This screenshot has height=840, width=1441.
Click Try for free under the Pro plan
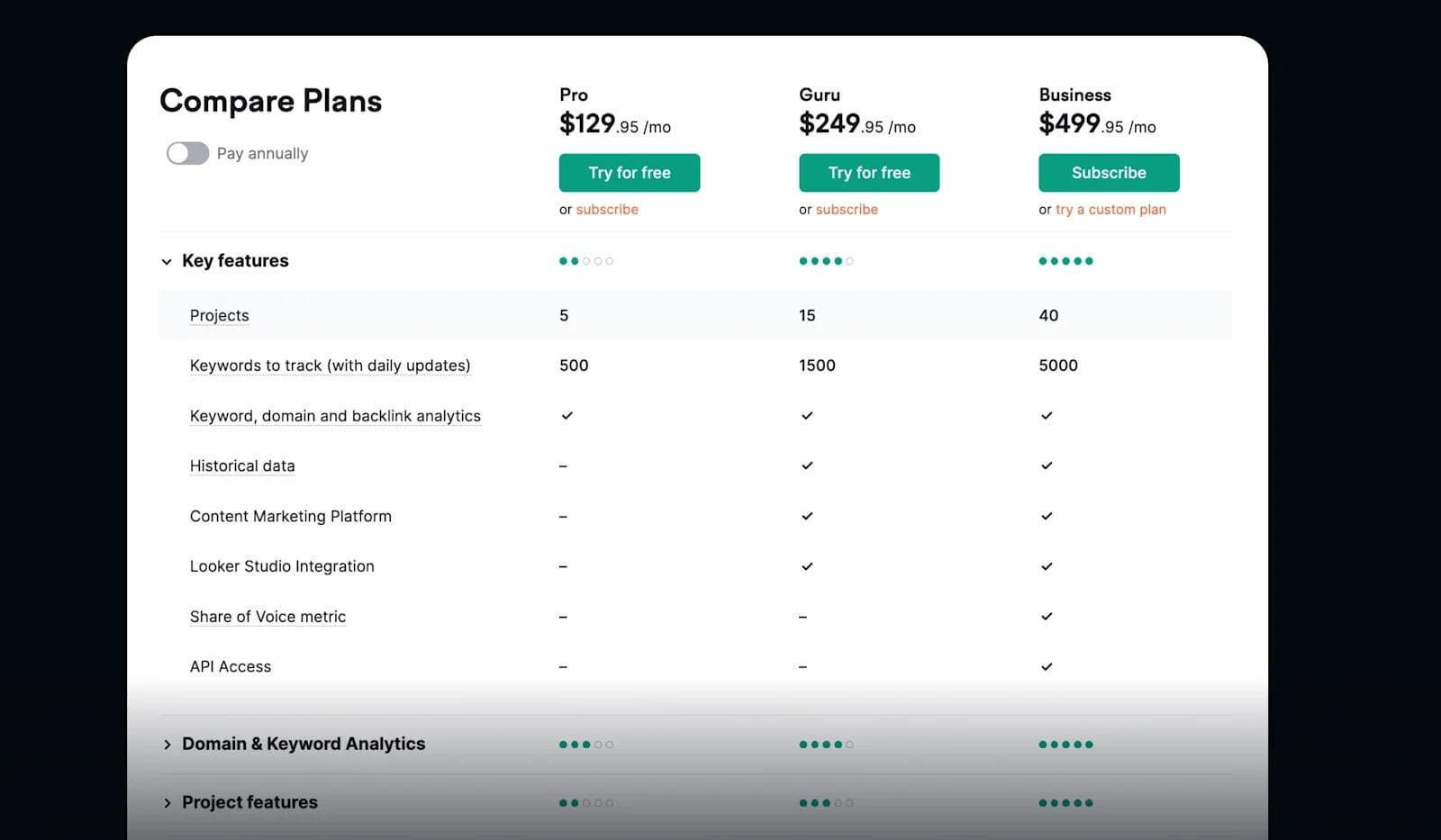click(x=629, y=172)
